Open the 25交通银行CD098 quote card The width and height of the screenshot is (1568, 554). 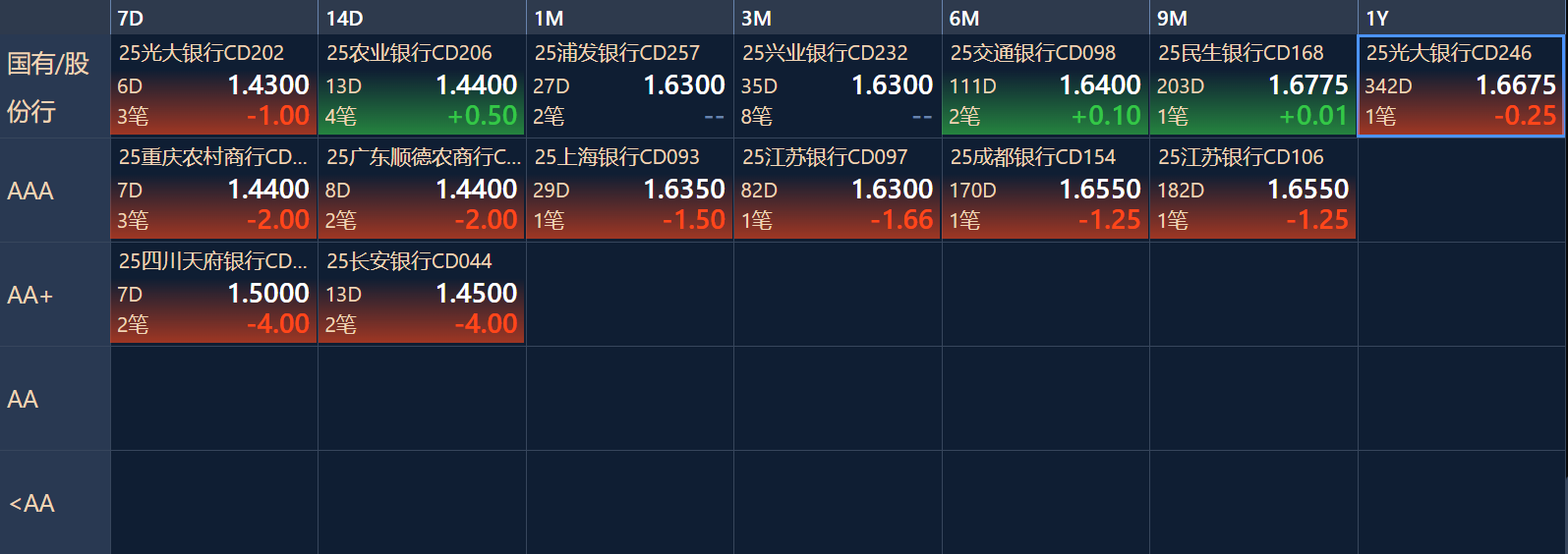click(x=1045, y=85)
